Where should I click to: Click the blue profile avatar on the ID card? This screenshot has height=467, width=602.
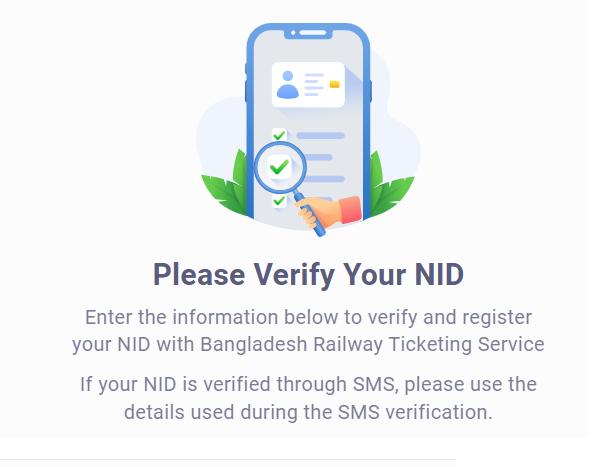pos(289,84)
